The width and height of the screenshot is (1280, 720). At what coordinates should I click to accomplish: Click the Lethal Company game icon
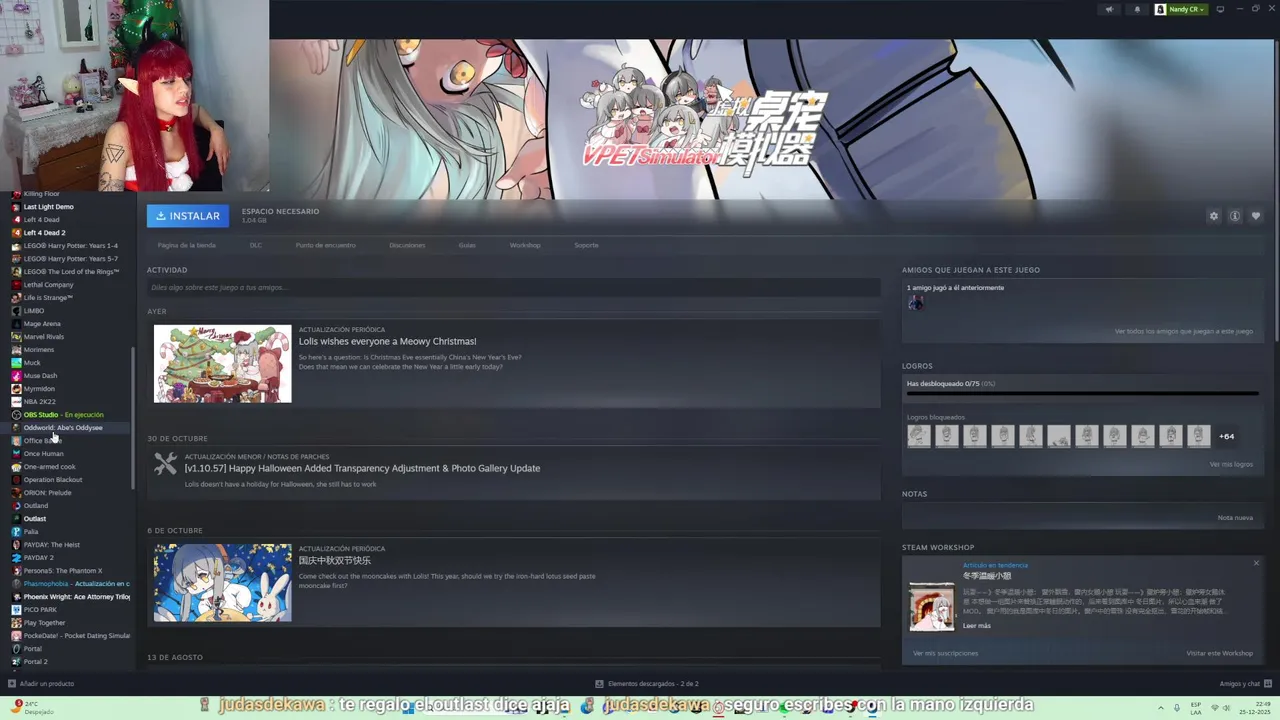[16, 285]
